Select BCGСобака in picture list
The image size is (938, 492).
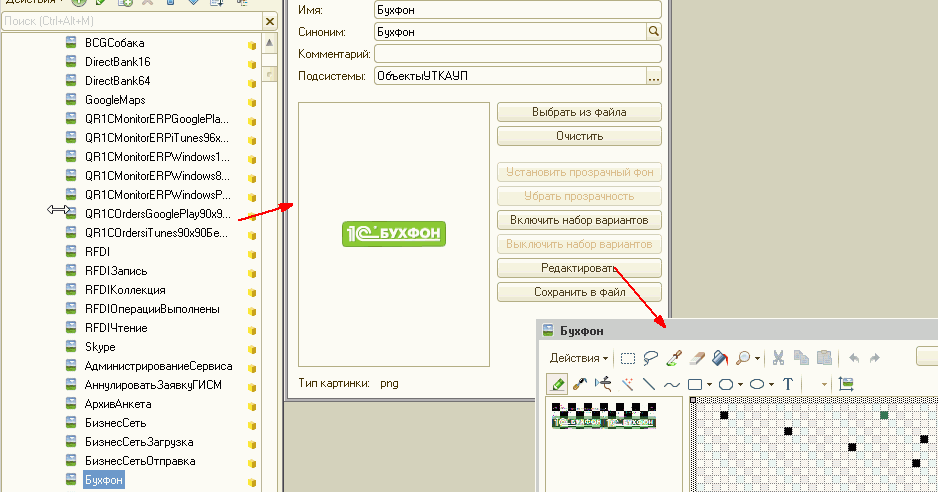(114, 43)
